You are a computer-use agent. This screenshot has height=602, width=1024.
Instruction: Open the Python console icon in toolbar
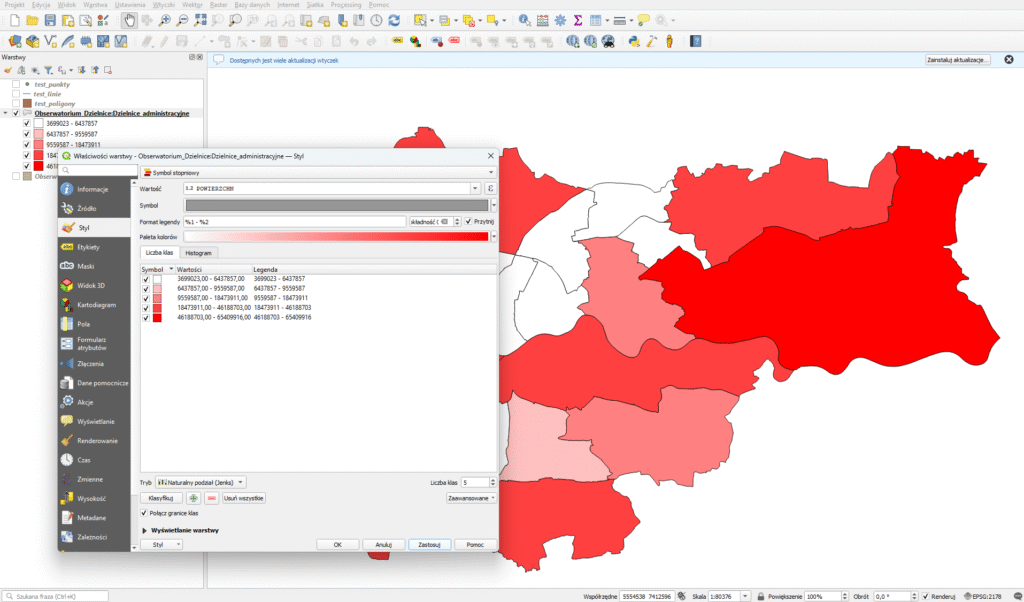click(x=633, y=41)
